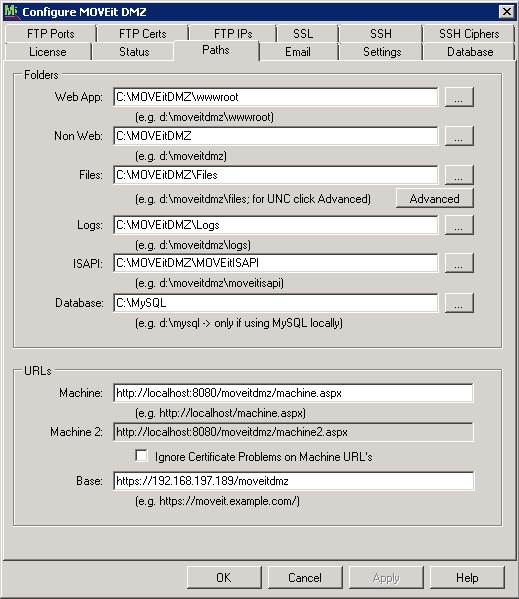Viewport: 519px width, 599px height.
Task: Click the d:\moveitdmz\moveitisapi example text
Action: [x=209, y=283]
